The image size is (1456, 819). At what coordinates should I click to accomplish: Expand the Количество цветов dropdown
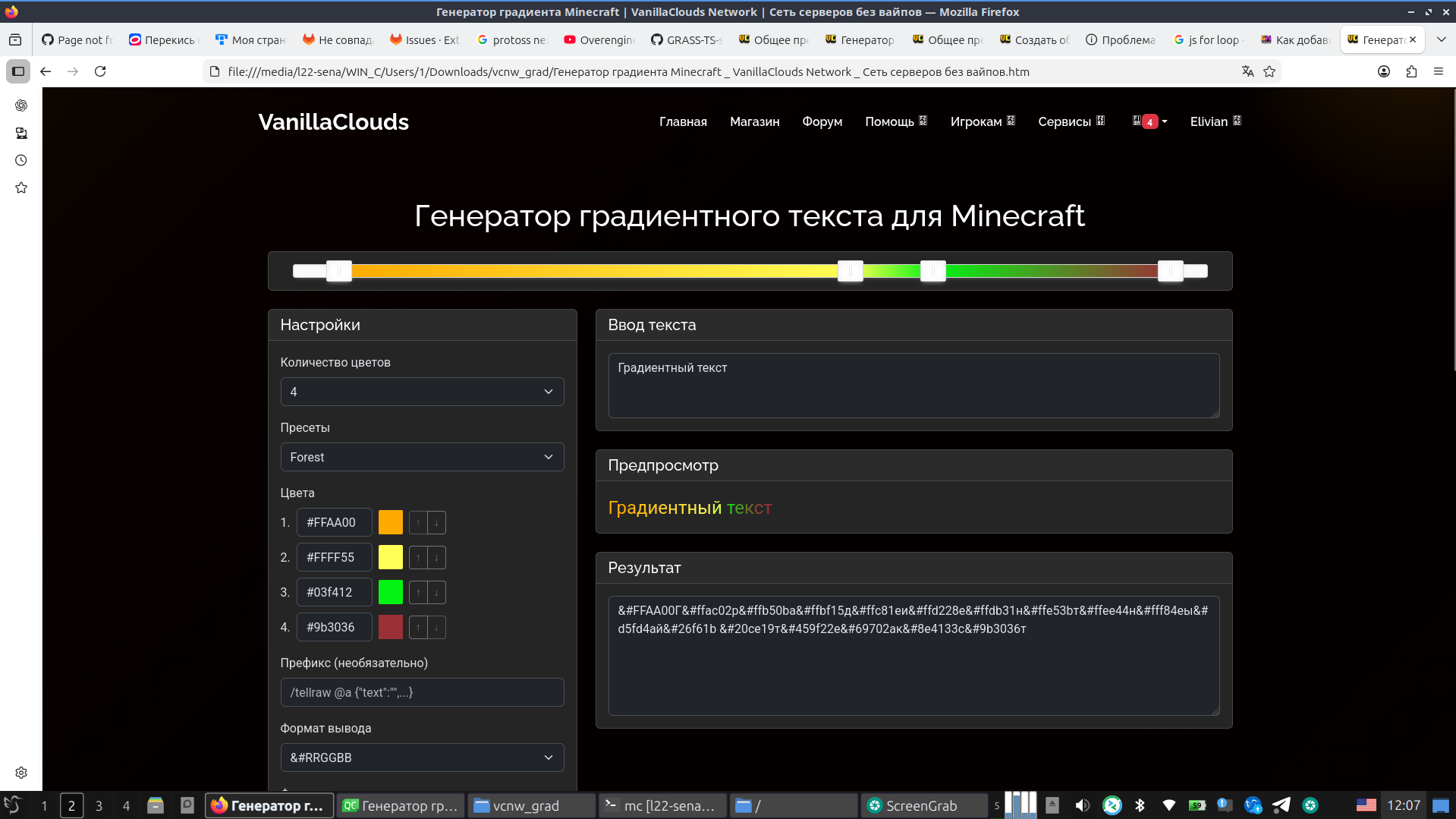422,392
